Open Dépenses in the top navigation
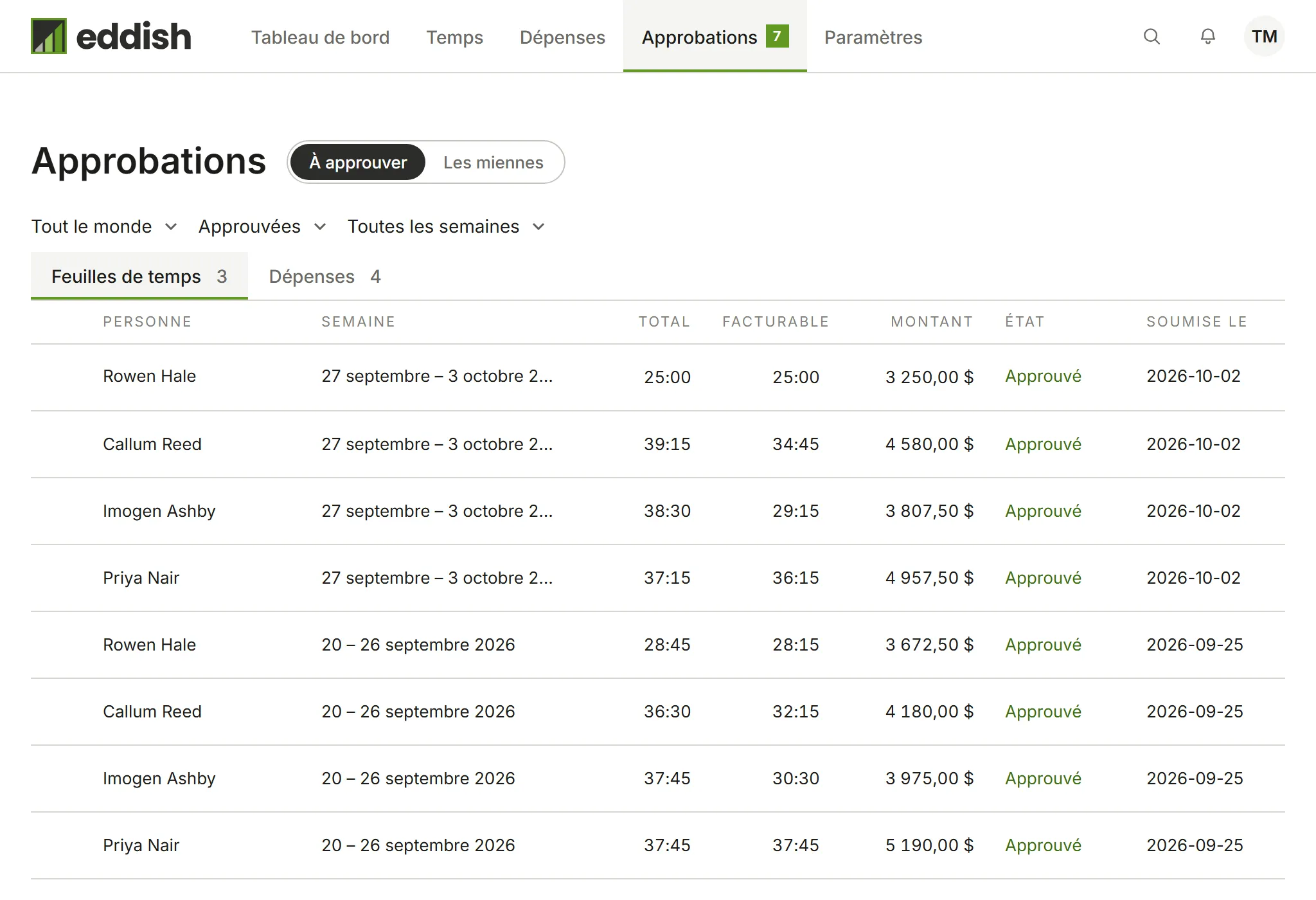Viewport: 1316px width, 900px height. pos(562,37)
